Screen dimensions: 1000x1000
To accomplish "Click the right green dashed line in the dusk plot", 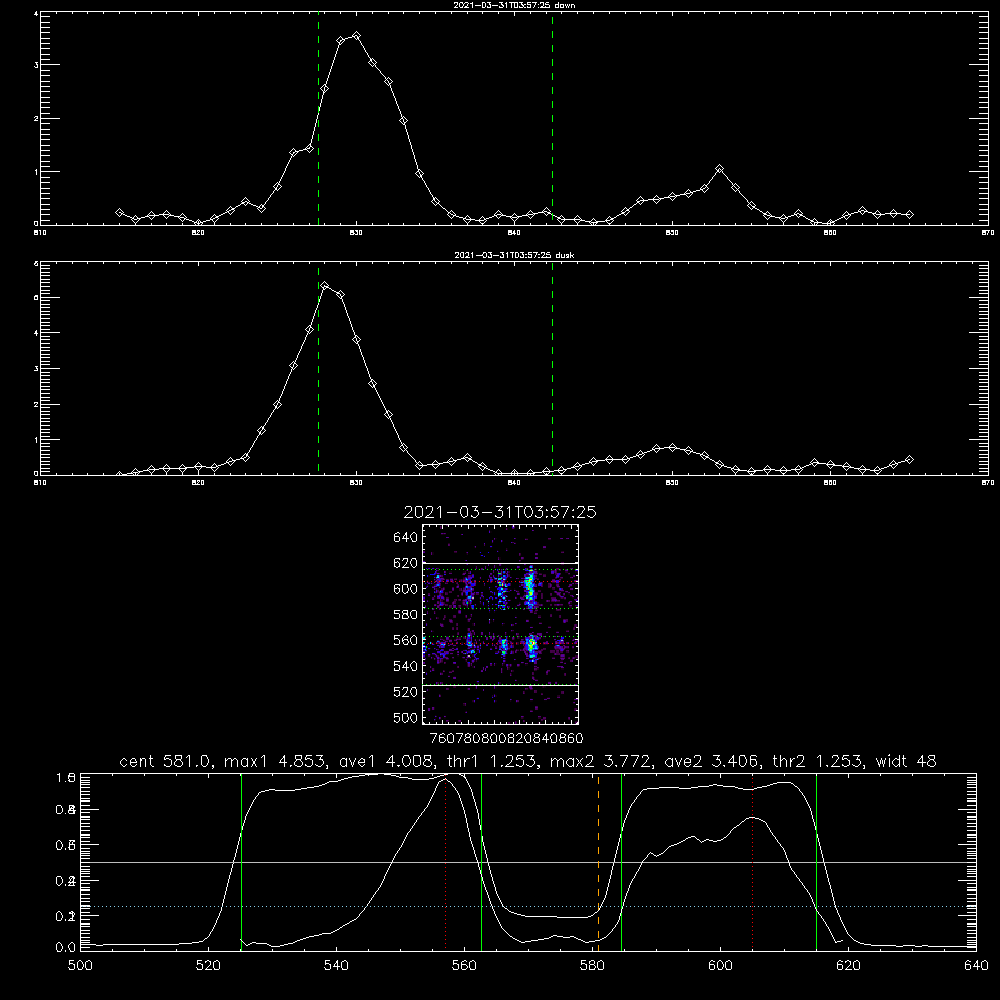I will pyautogui.click(x=552, y=370).
